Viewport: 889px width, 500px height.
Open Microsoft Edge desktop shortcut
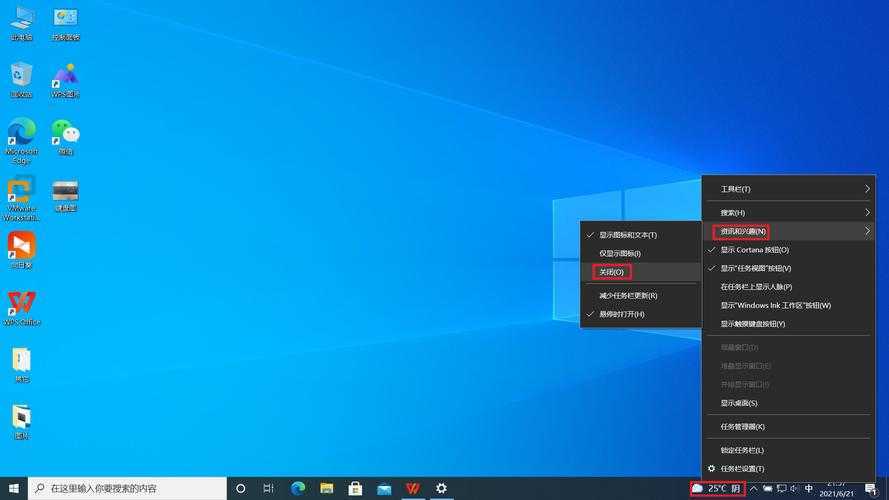pos(21,133)
